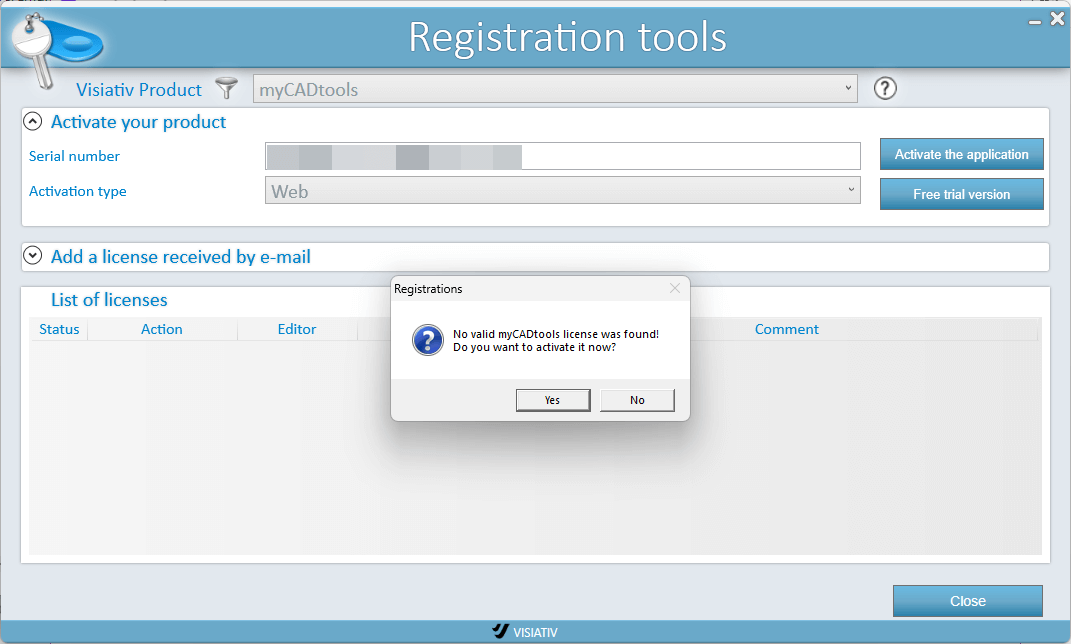Click the Status column header
Screen dimensions: 1071x644
(59, 329)
